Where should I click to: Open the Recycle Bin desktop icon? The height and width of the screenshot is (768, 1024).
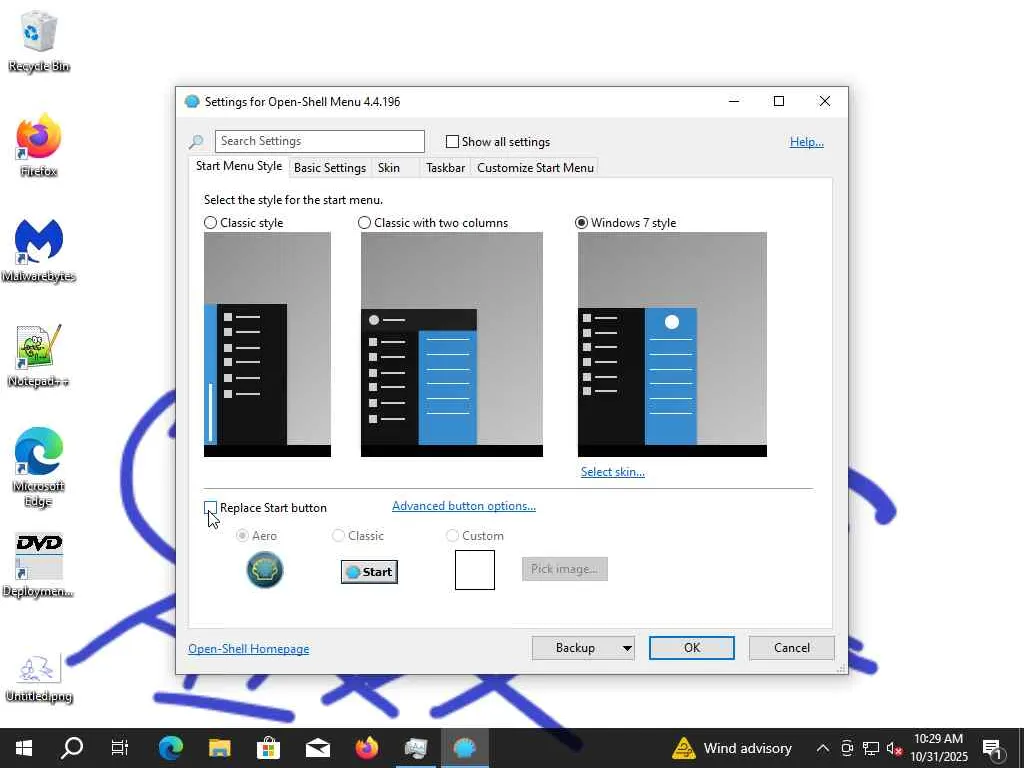[39, 40]
